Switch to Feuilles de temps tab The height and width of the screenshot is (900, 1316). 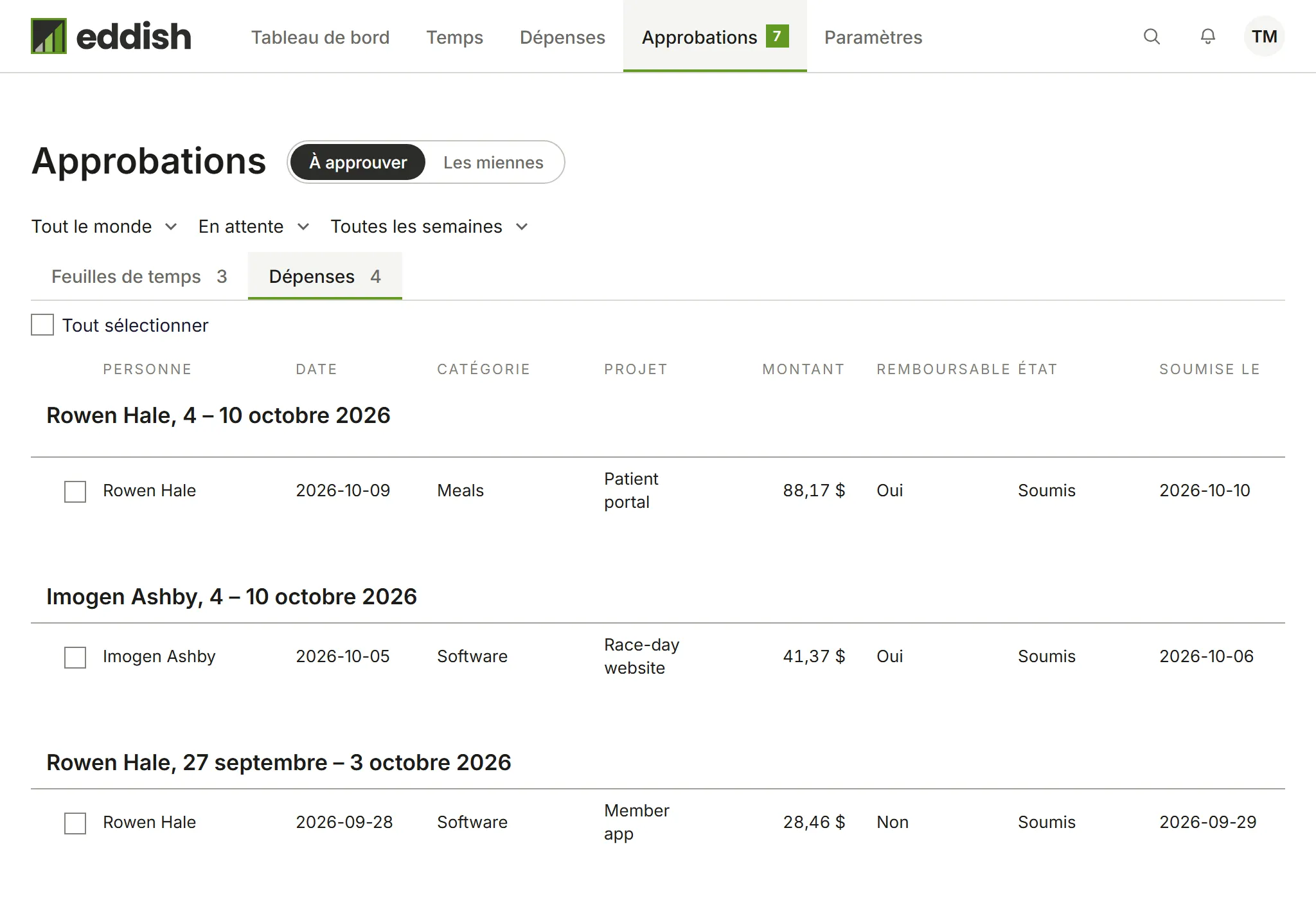pos(139,276)
